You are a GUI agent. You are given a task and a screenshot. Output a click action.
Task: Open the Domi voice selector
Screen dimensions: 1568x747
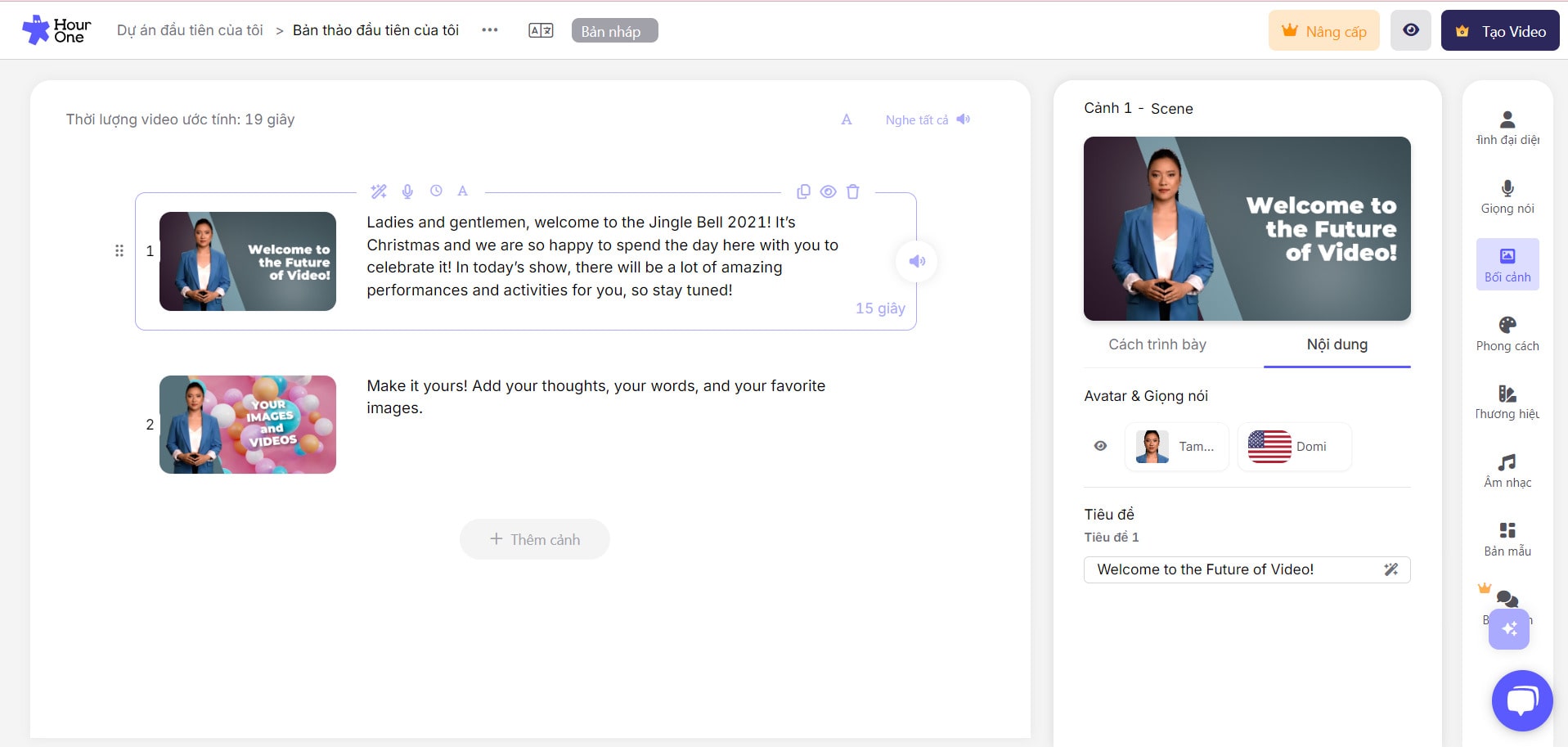(x=1294, y=447)
